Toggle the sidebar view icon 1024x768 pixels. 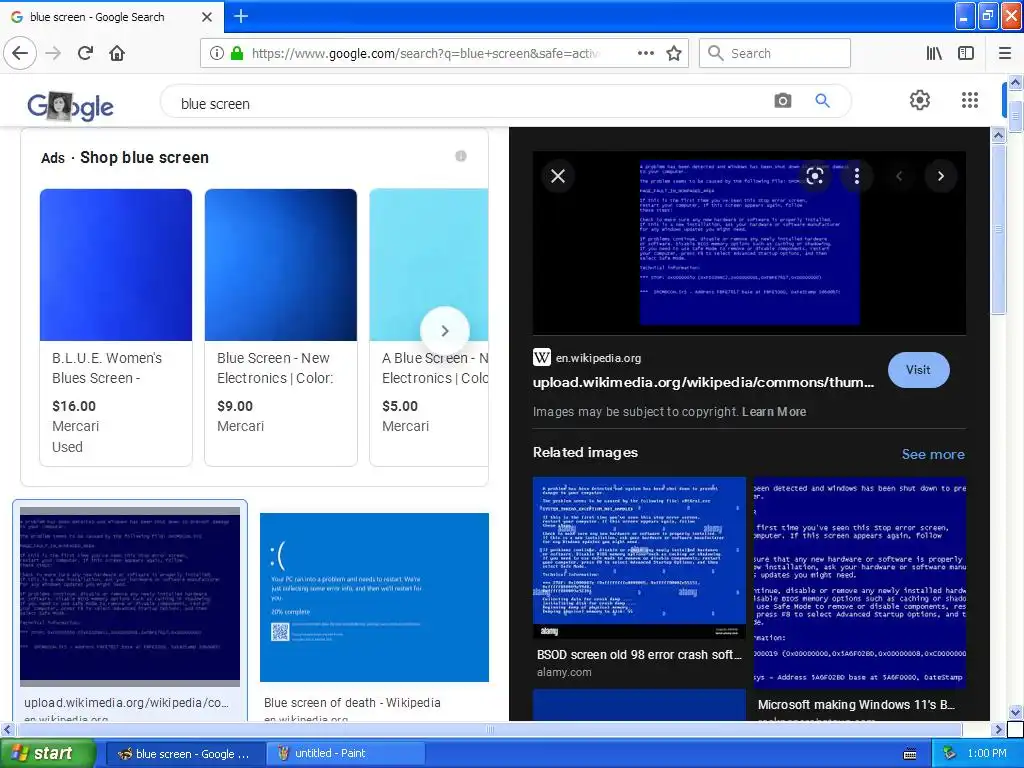[966, 53]
